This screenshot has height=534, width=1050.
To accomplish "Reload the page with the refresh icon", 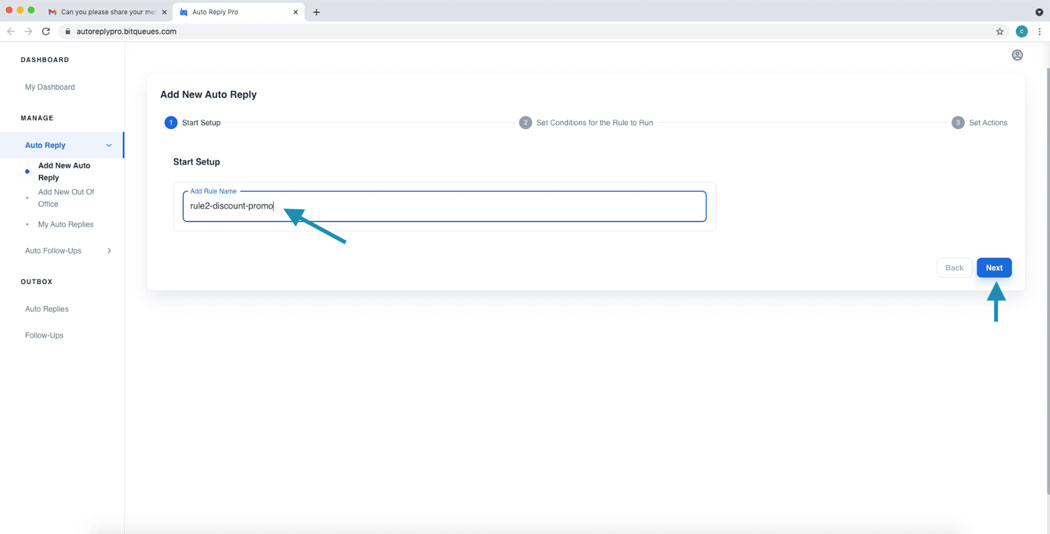I will click(x=46, y=31).
